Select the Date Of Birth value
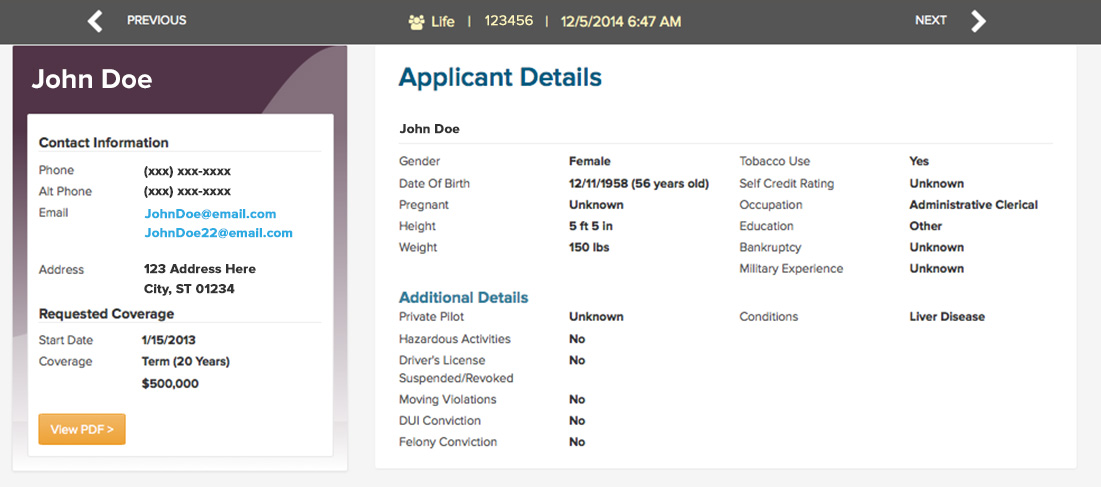1101x487 pixels. (638, 184)
